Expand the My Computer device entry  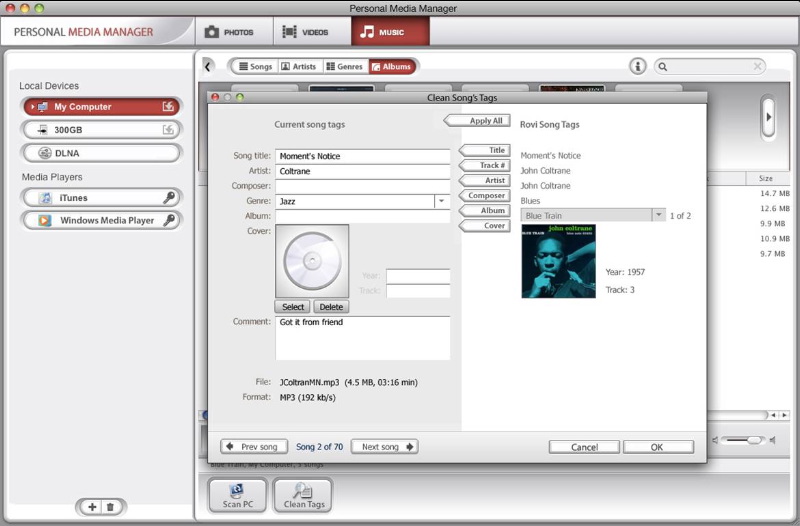pos(32,107)
